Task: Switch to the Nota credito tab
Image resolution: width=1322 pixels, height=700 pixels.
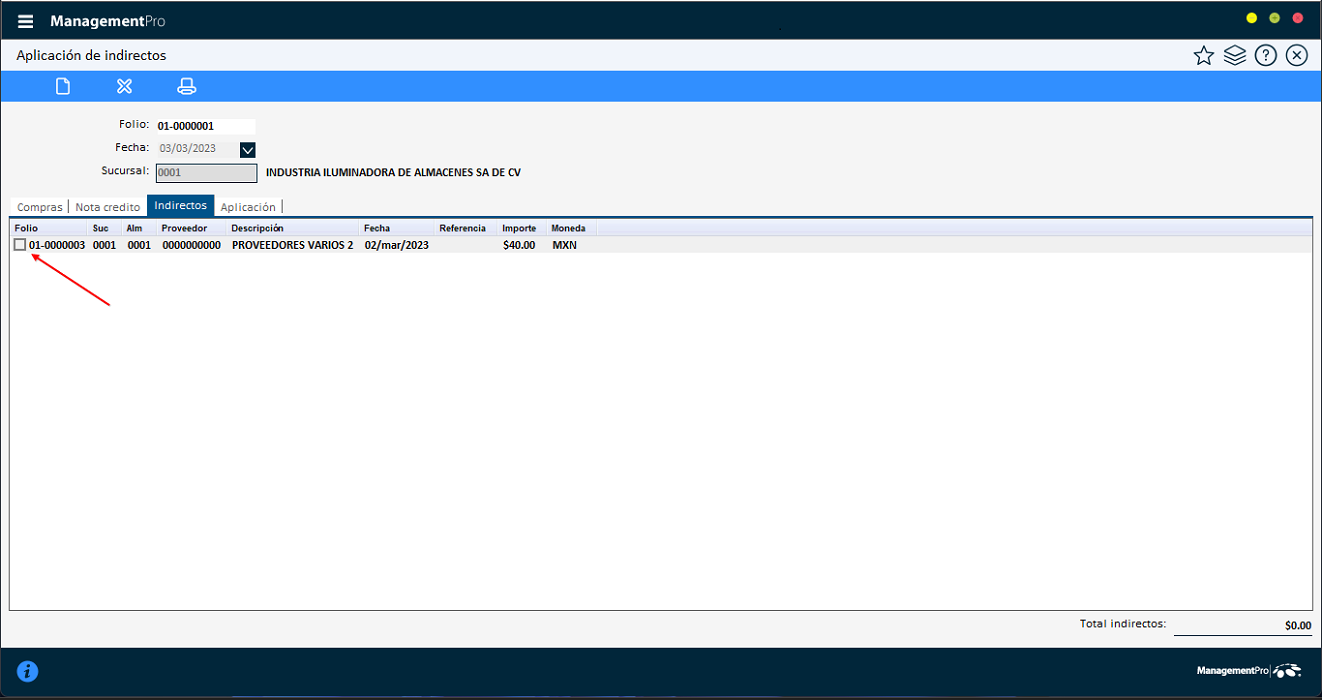Action: point(108,207)
